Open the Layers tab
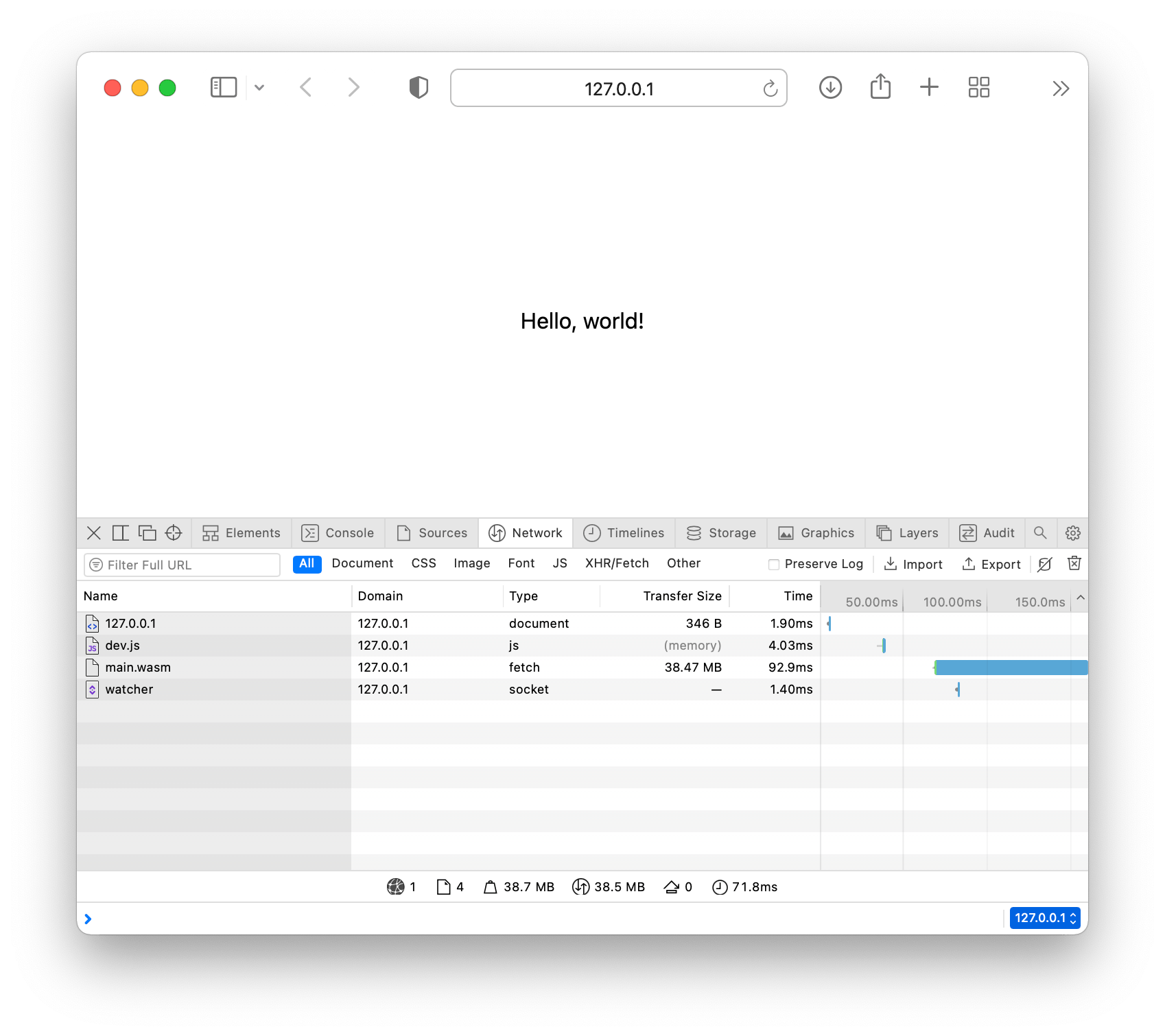1165x1036 pixels. click(907, 533)
